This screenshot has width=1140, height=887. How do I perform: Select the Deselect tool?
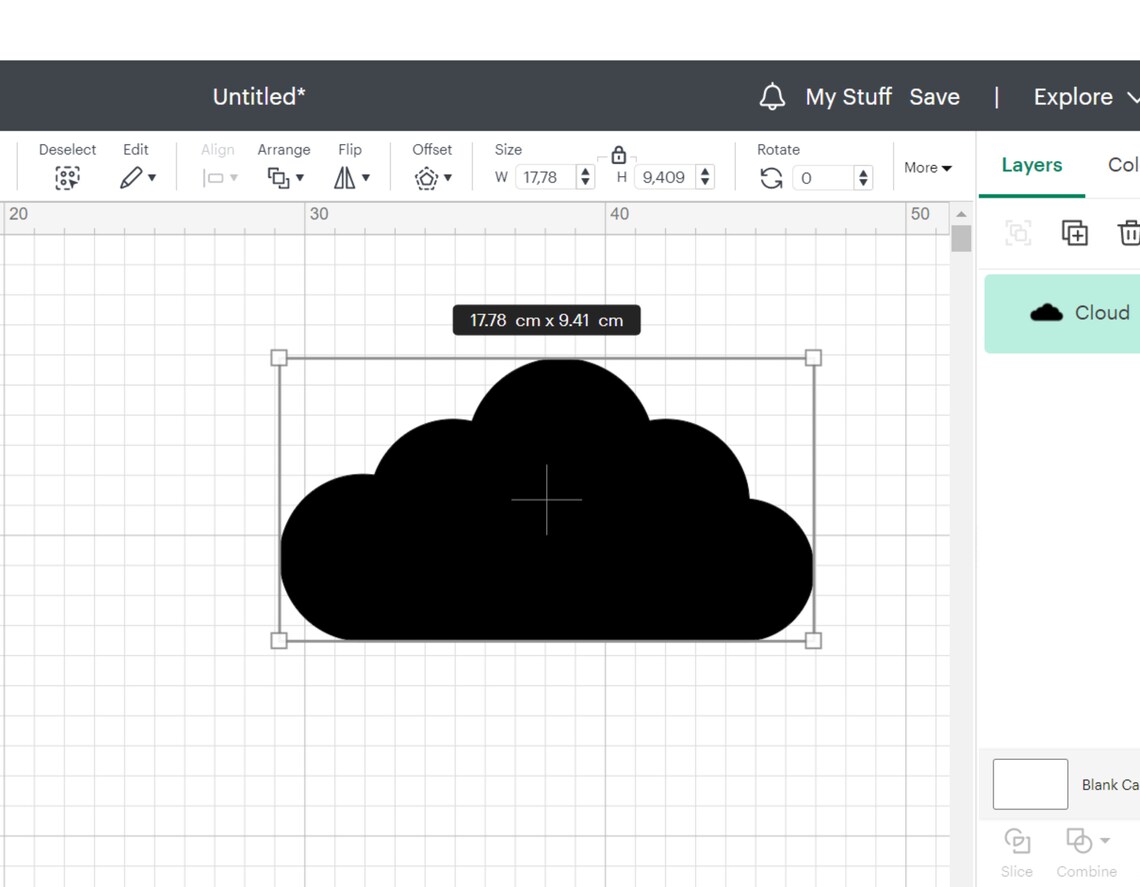pyautogui.click(x=66, y=176)
